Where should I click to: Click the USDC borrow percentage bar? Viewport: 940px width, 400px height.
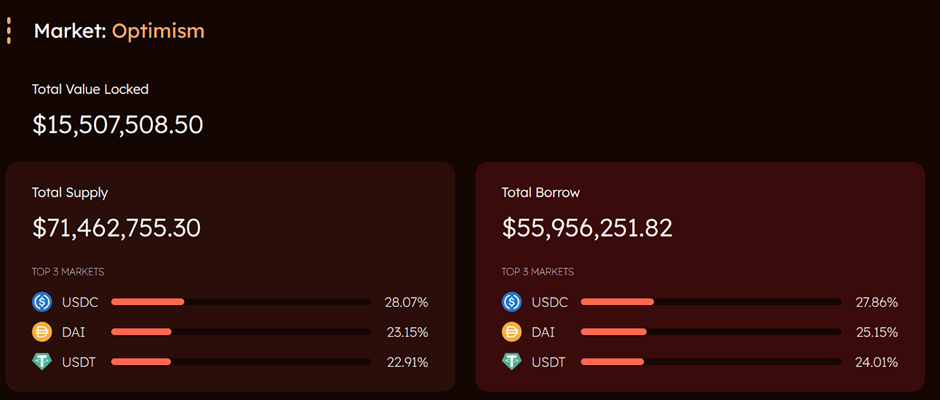pyautogui.click(x=711, y=302)
